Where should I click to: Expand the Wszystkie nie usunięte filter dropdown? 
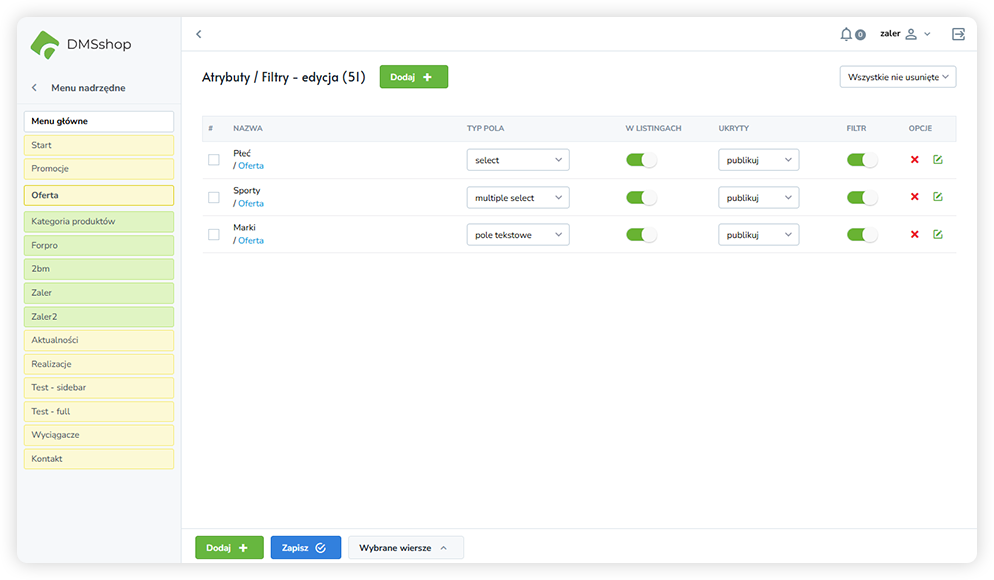tap(897, 77)
